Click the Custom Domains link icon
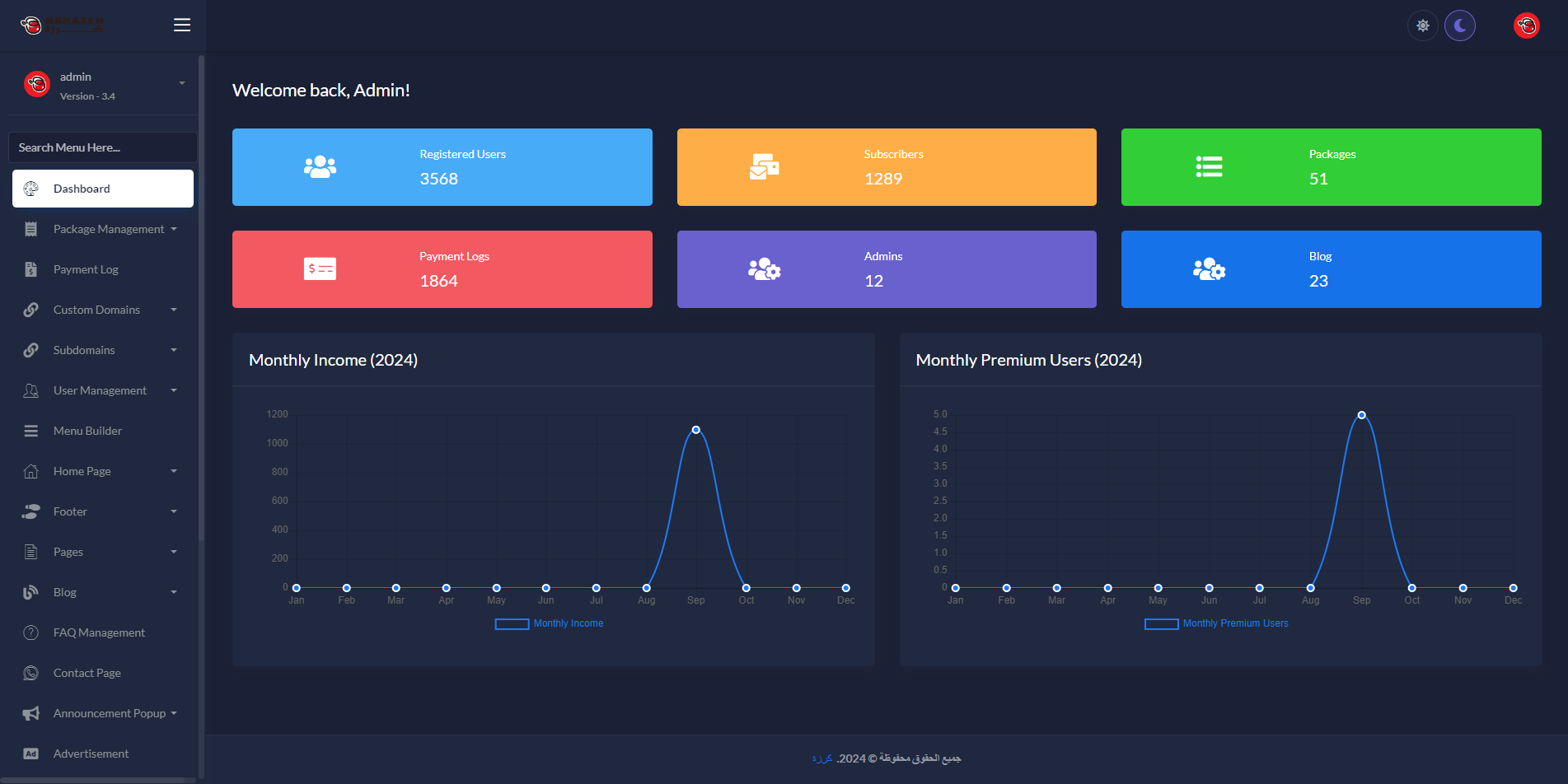The height and width of the screenshot is (784, 1568). pyautogui.click(x=31, y=310)
